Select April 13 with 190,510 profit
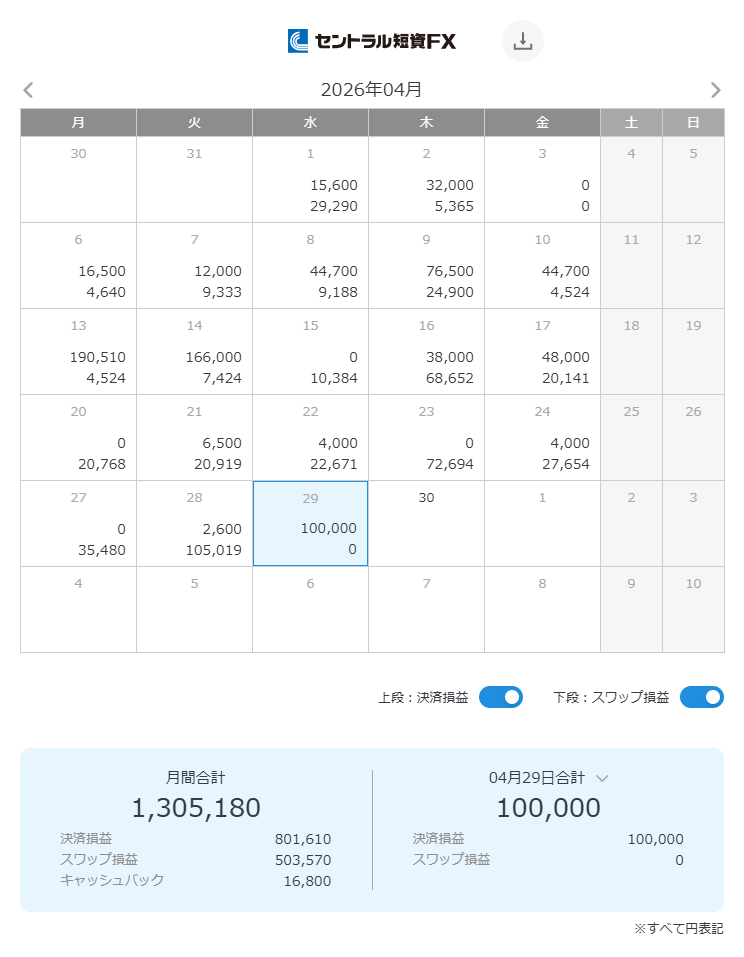The height and width of the screenshot is (957, 744). tap(78, 352)
